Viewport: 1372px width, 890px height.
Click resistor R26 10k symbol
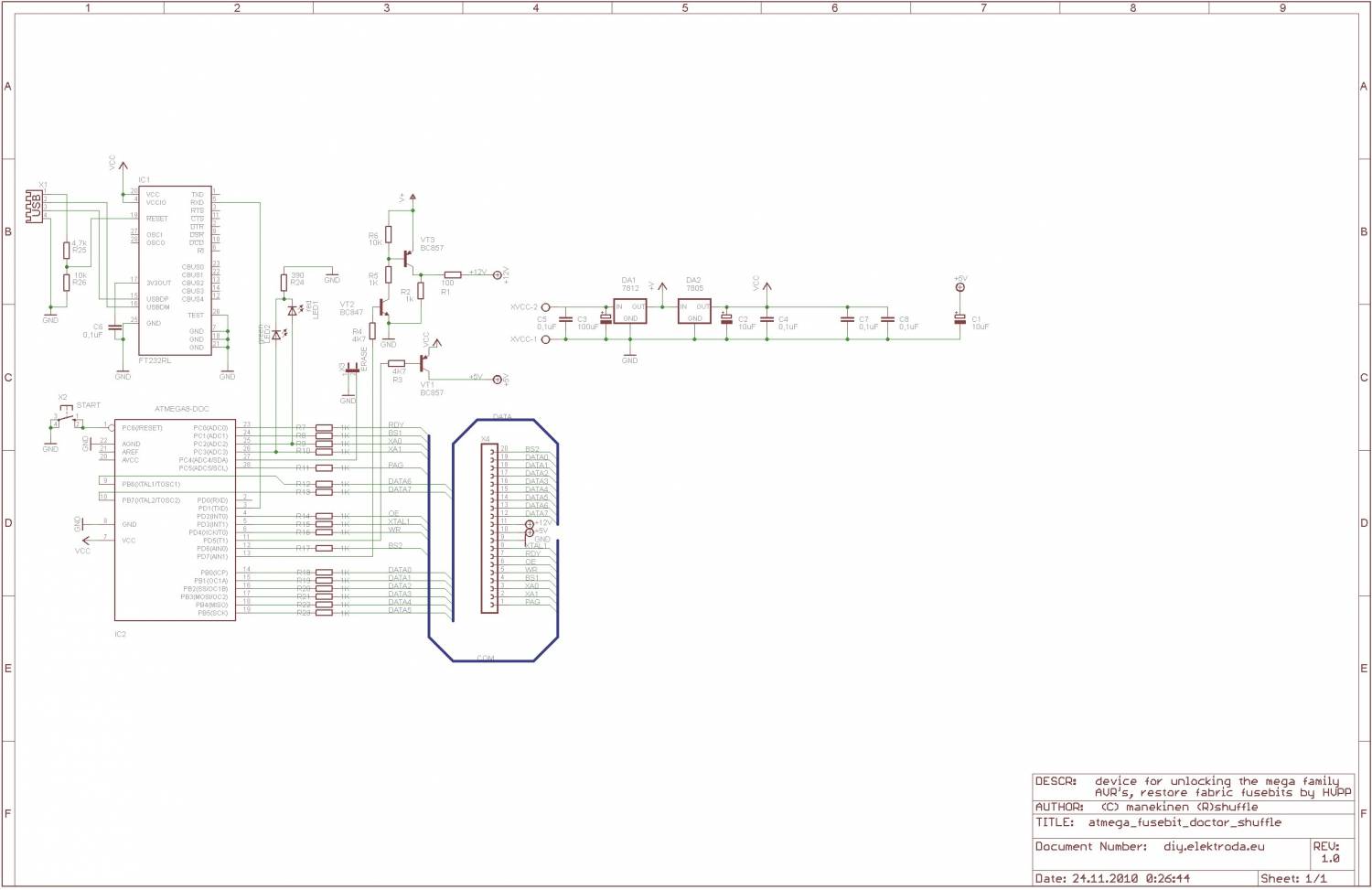pyautogui.click(x=67, y=282)
